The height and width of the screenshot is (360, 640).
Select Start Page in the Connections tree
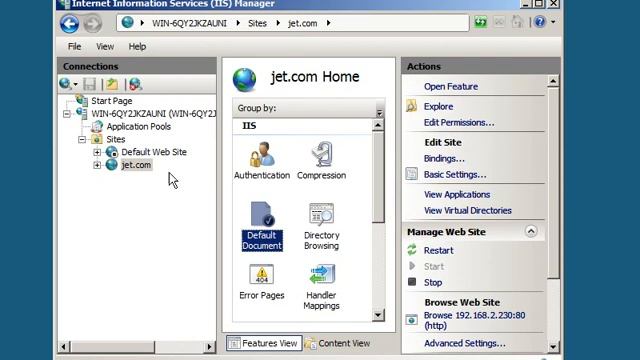point(111,101)
